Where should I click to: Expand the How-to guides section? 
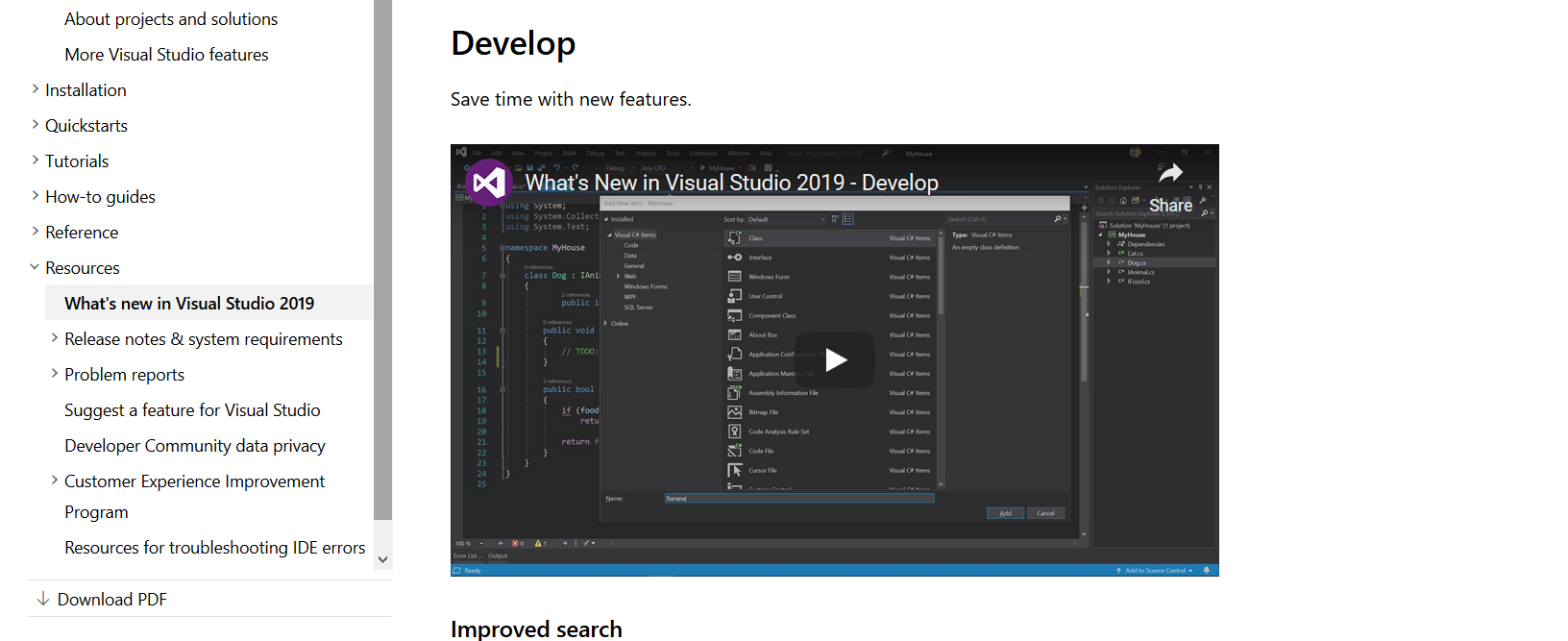[x=36, y=196]
